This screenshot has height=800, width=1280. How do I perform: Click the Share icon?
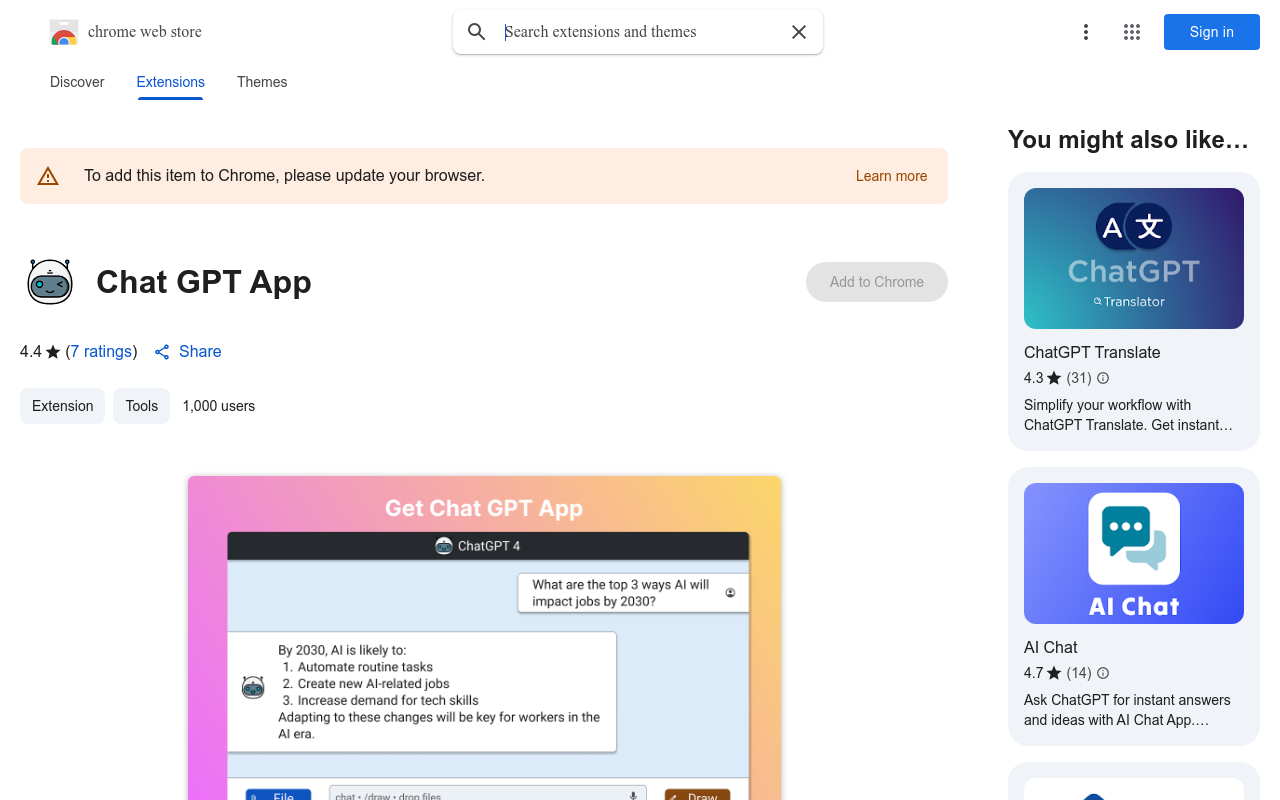tap(162, 352)
